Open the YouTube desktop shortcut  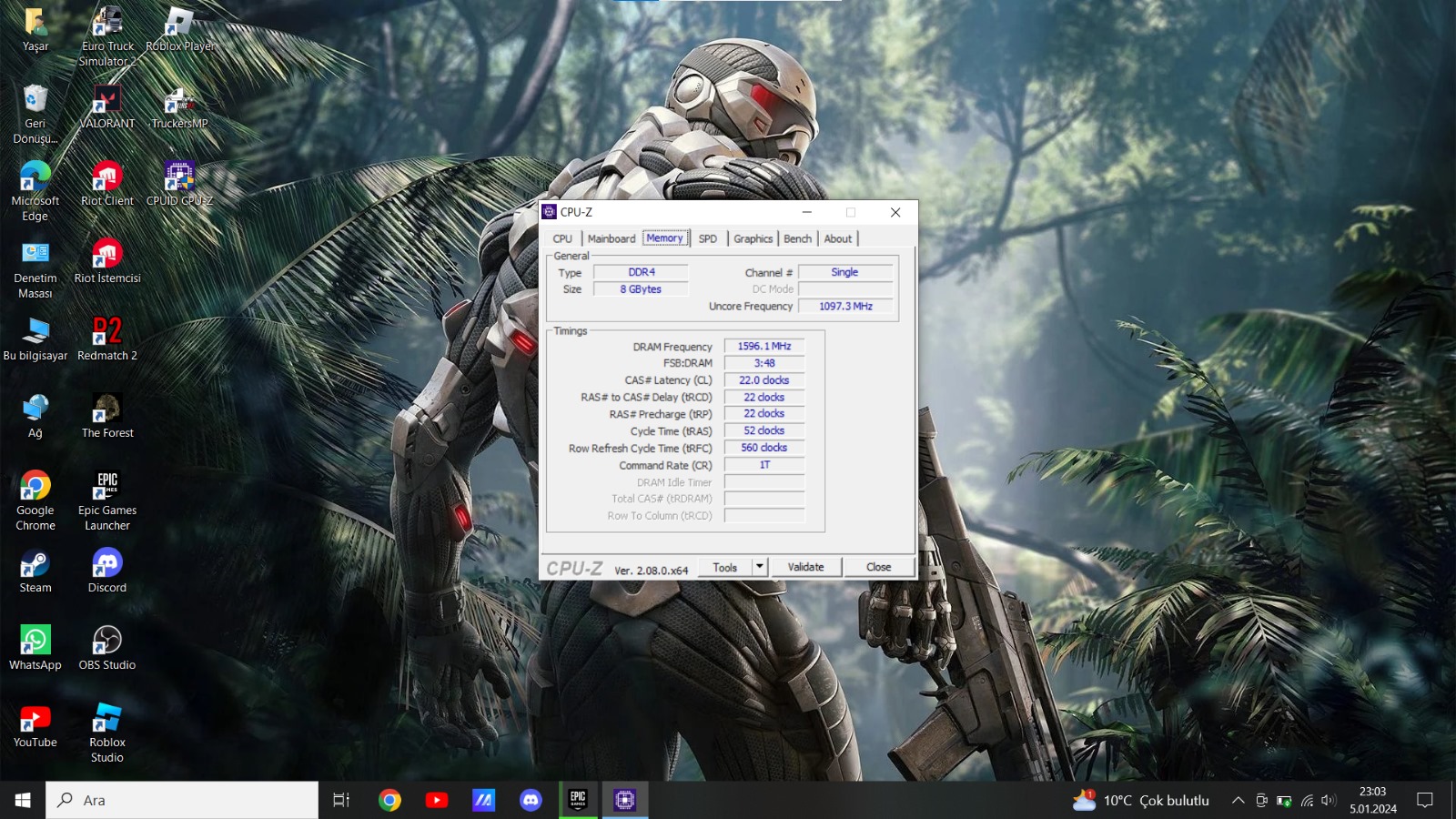[x=35, y=726]
